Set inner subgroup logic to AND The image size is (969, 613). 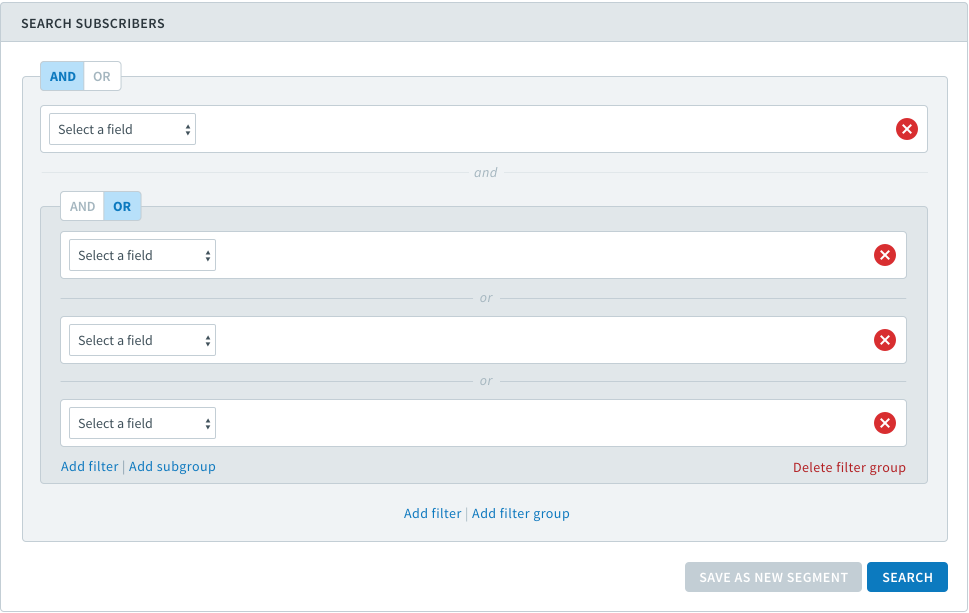[82, 206]
